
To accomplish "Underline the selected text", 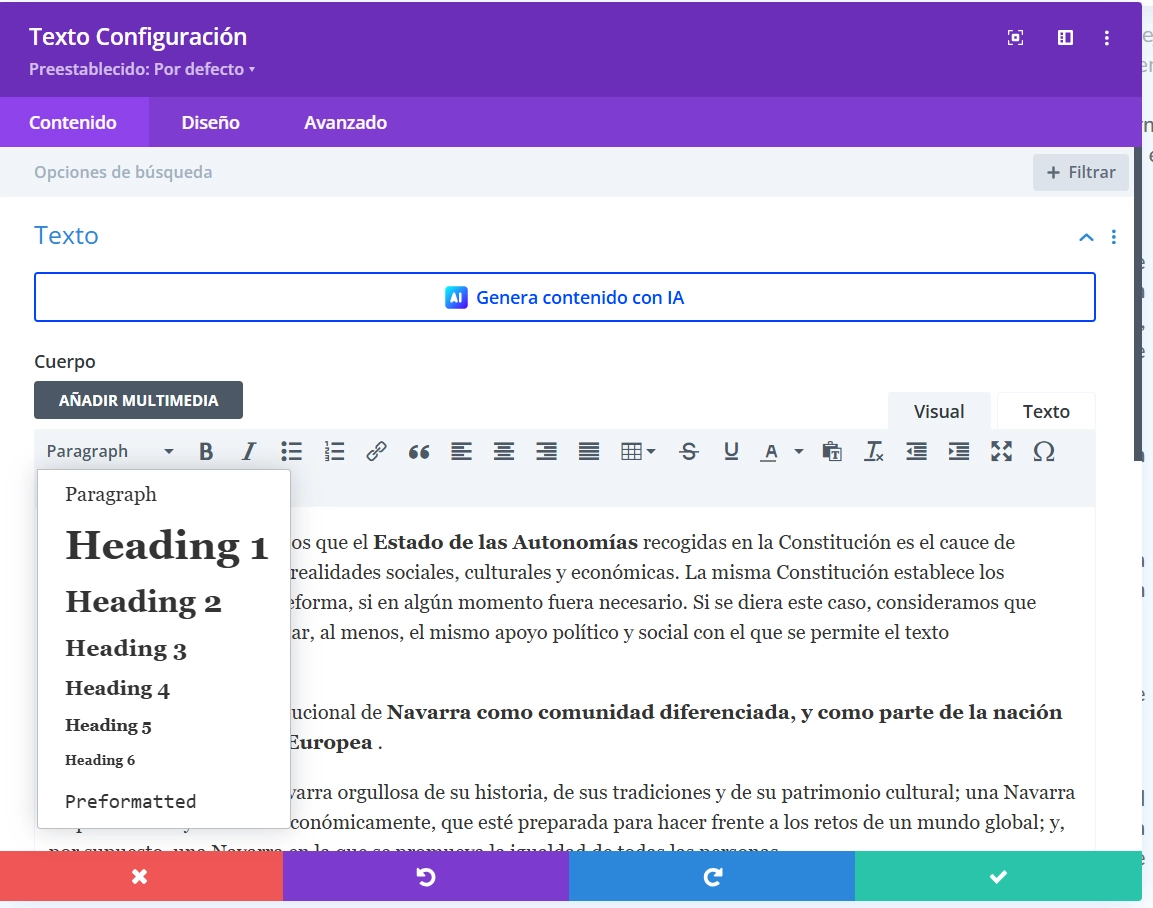I will click(x=731, y=451).
